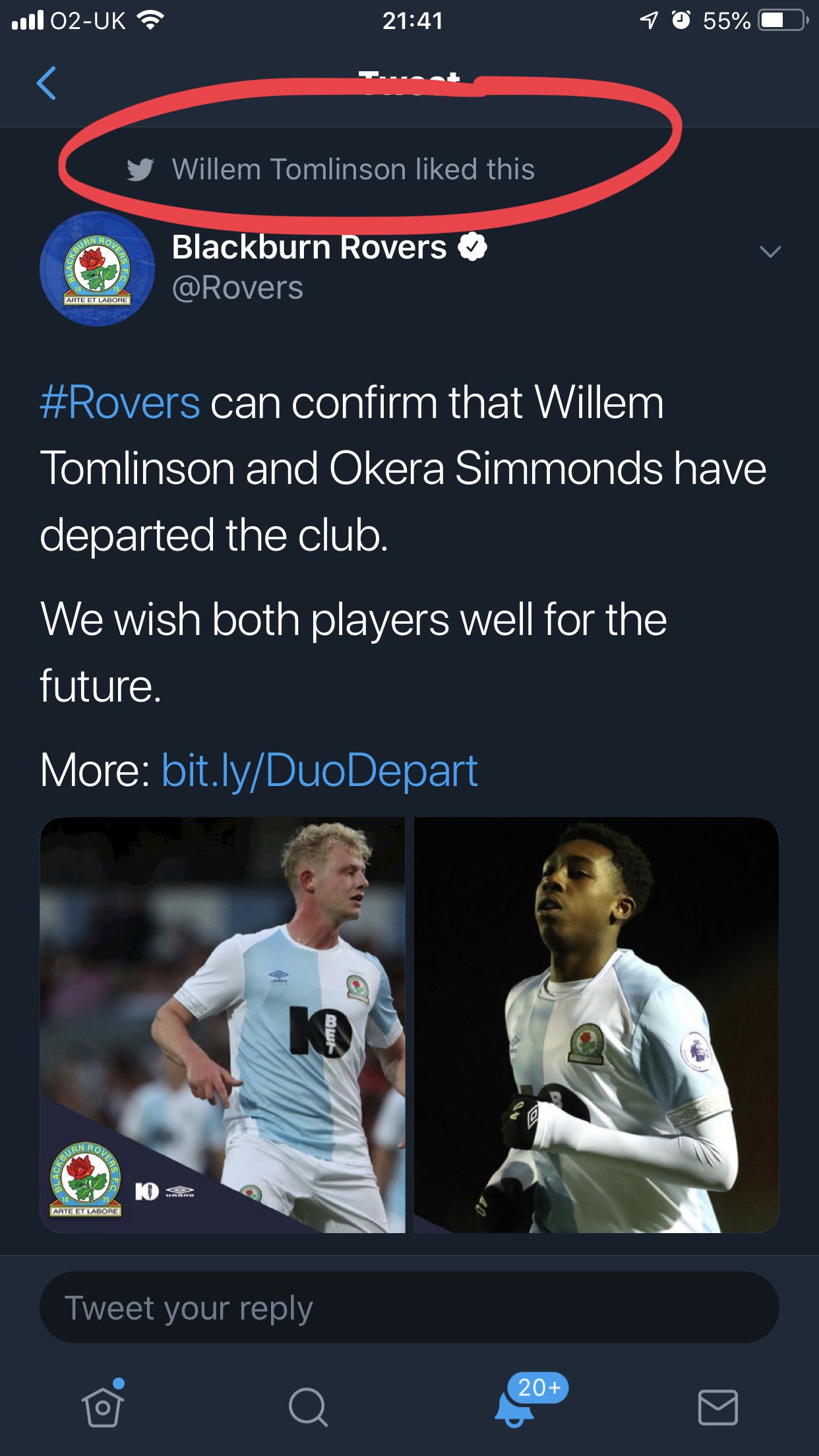This screenshot has width=819, height=1456.
Task: Expand the tweet options chevron
Action: pyautogui.click(x=770, y=251)
